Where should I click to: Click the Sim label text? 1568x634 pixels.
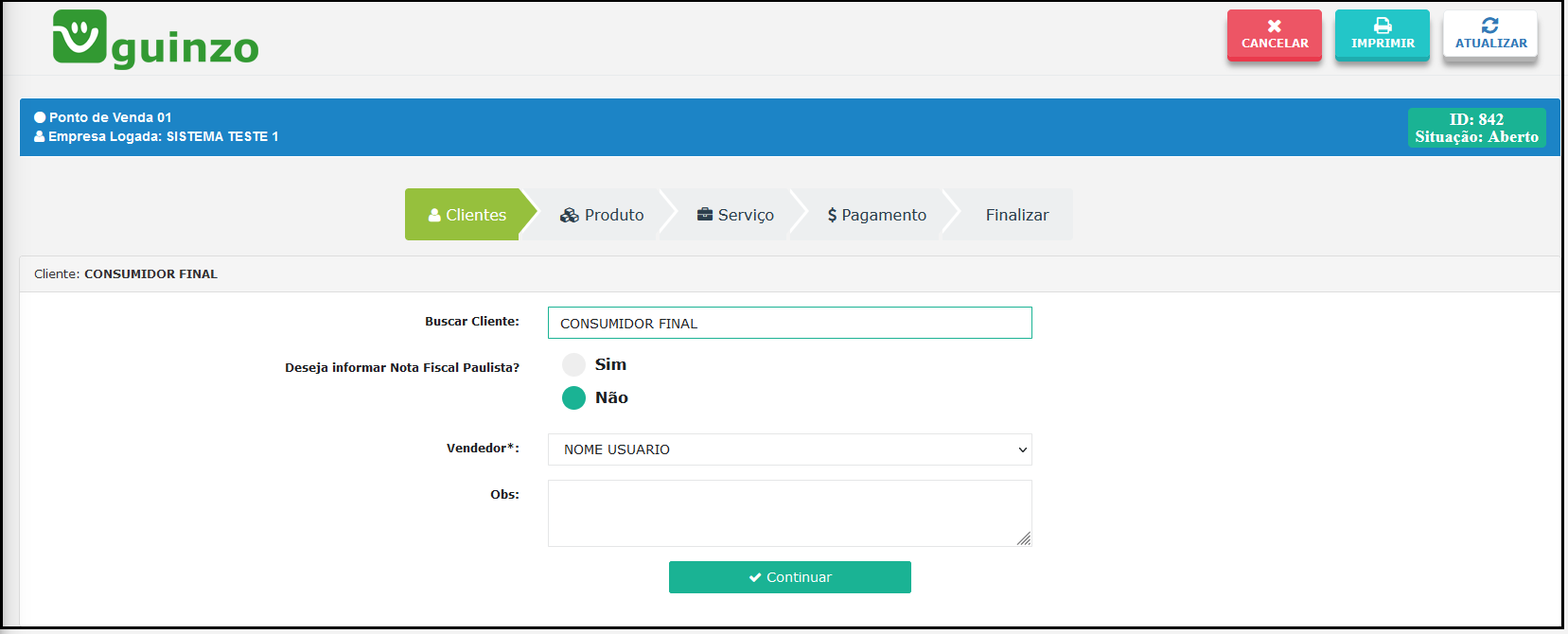610,365
